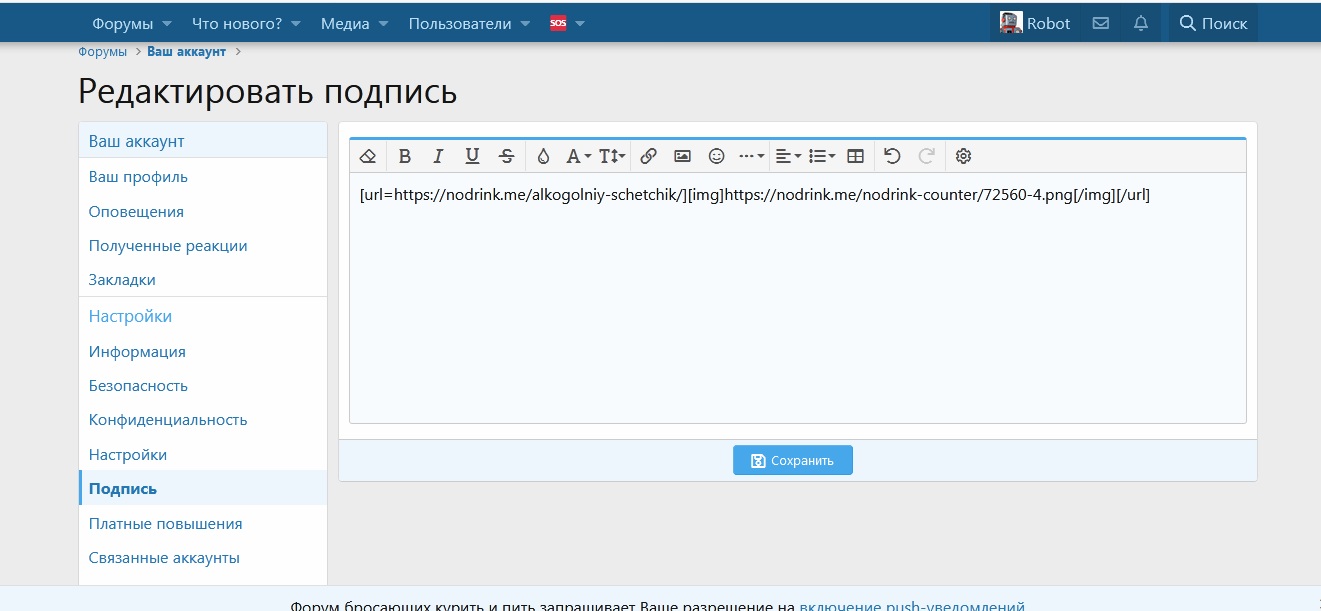This screenshot has width=1321, height=611.
Task: Click the Remove formatting eraser icon
Action: pos(368,156)
